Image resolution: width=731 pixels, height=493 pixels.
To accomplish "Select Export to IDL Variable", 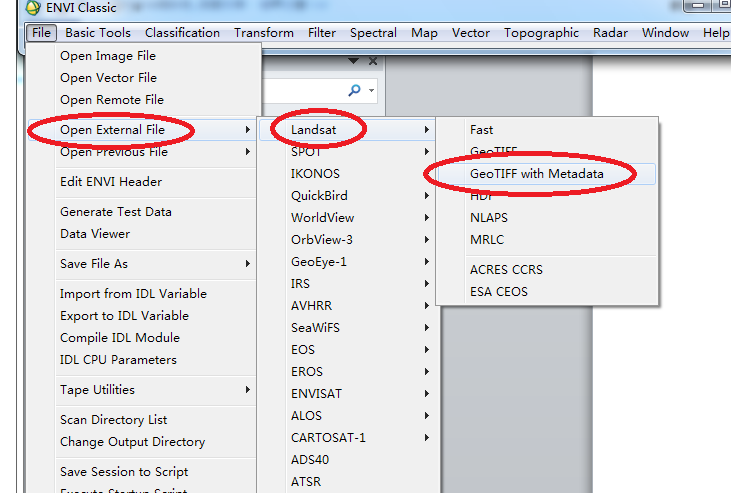I will [x=143, y=316].
